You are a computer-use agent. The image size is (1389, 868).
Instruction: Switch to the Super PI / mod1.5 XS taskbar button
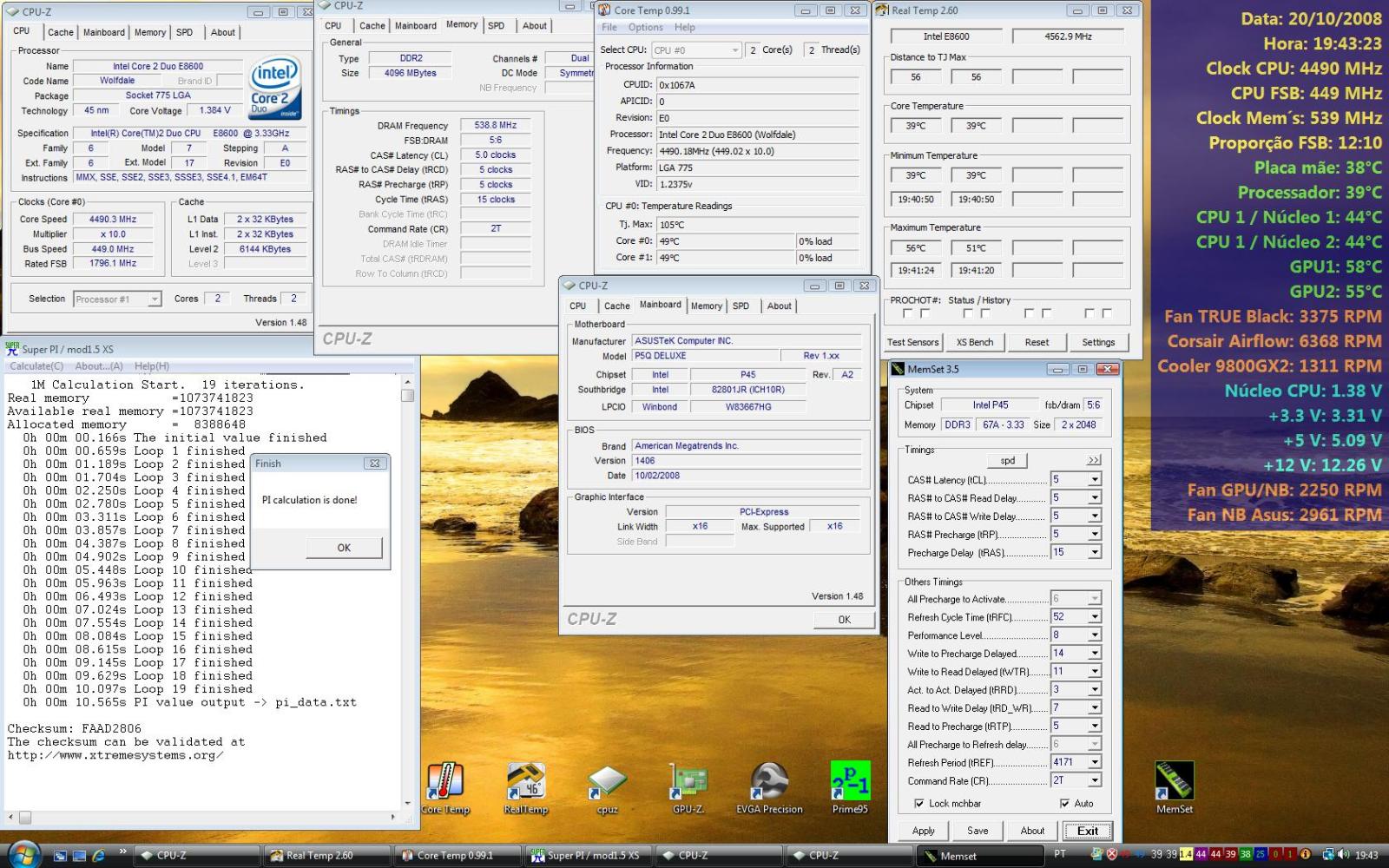pos(588,856)
